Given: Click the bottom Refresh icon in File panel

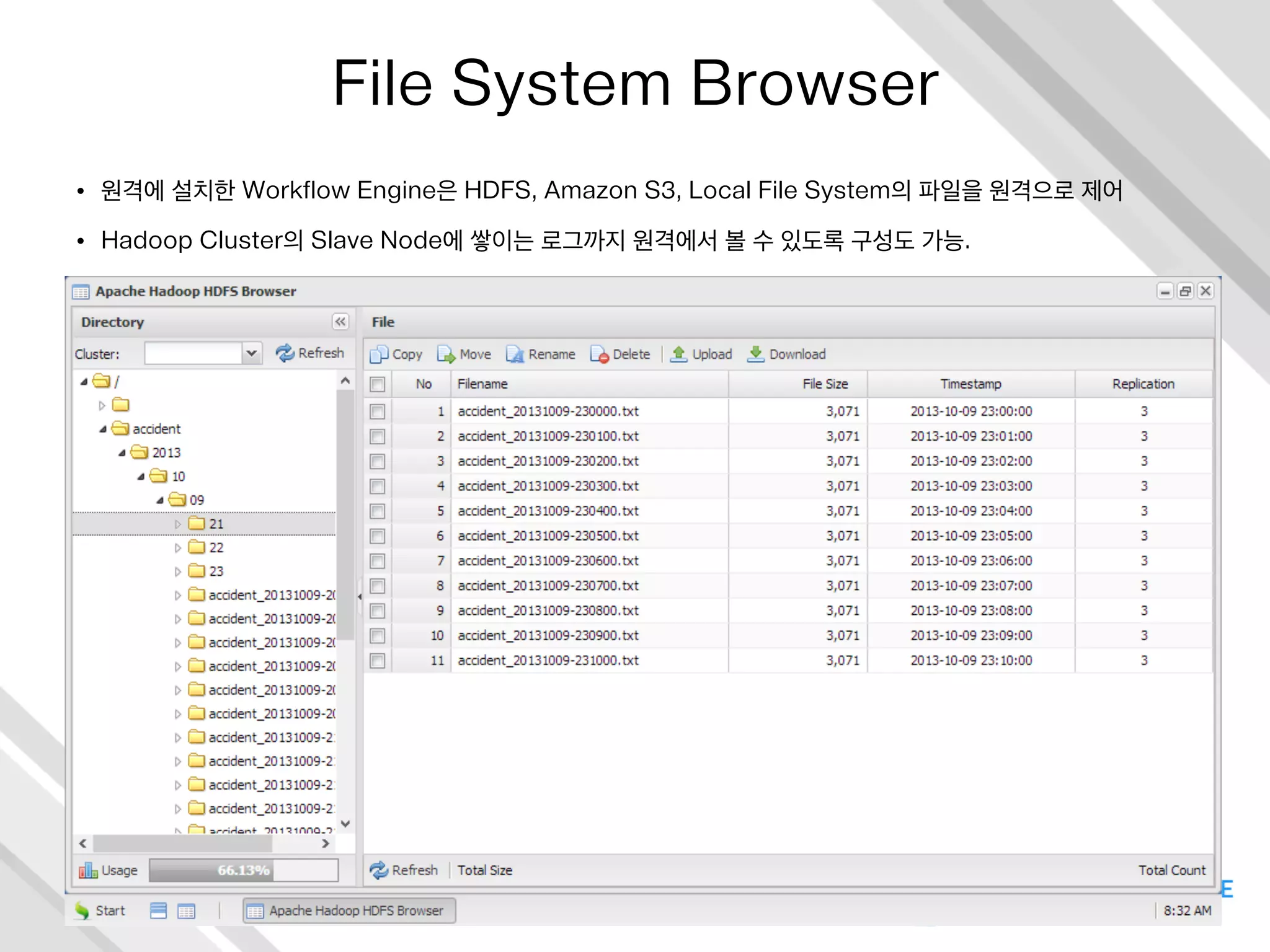Looking at the screenshot, I should pyautogui.click(x=378, y=870).
